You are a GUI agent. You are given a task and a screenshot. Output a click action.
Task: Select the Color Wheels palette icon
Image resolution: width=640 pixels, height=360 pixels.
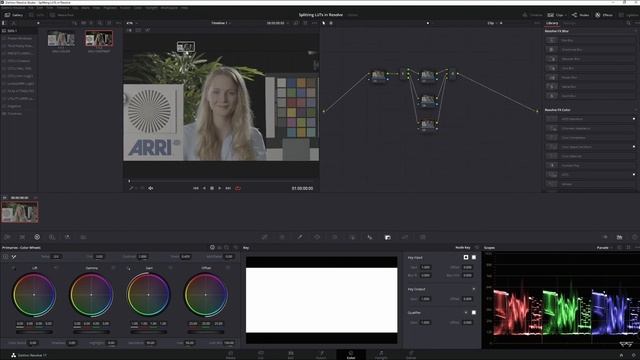click(37, 237)
